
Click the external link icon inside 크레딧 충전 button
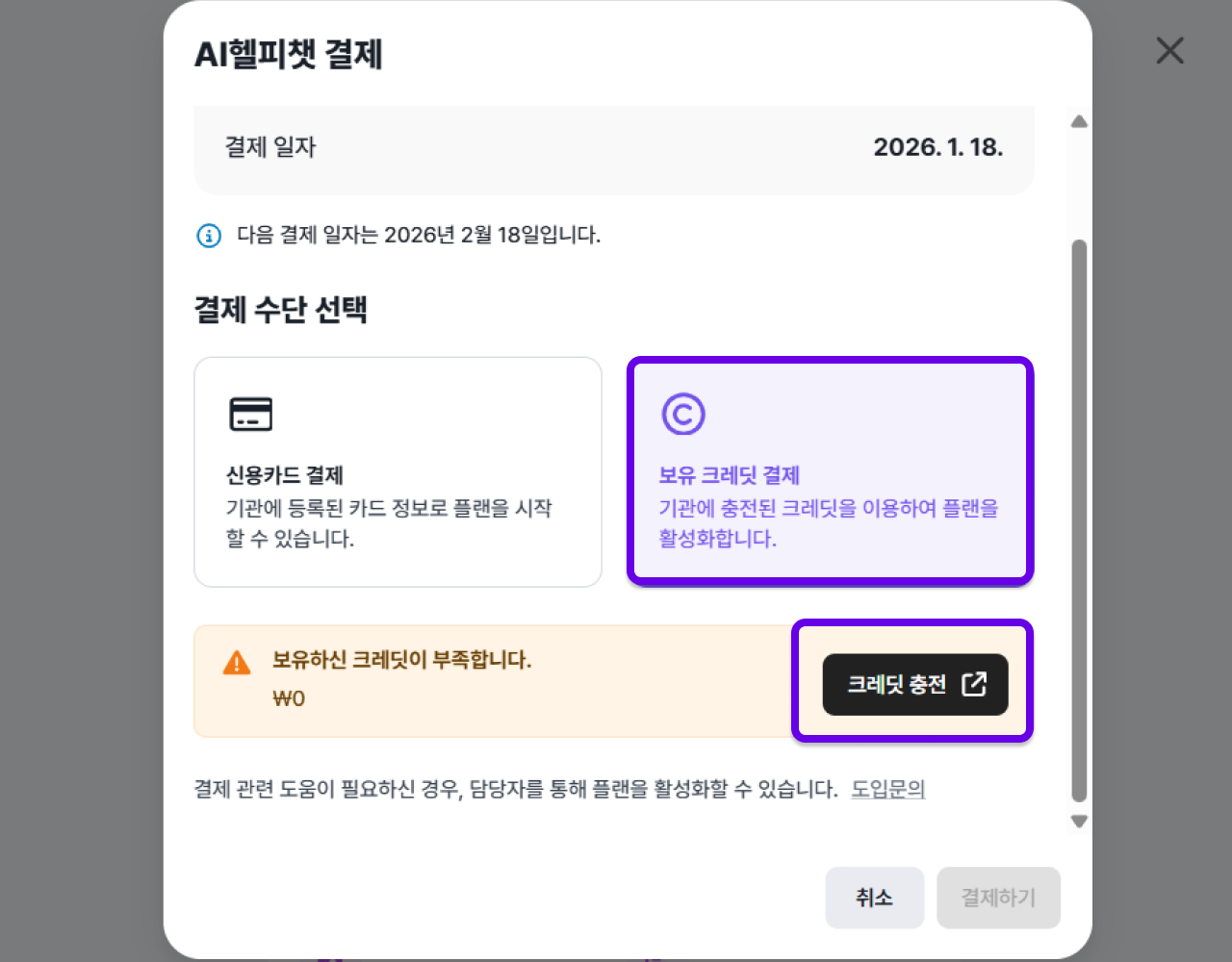point(976,685)
